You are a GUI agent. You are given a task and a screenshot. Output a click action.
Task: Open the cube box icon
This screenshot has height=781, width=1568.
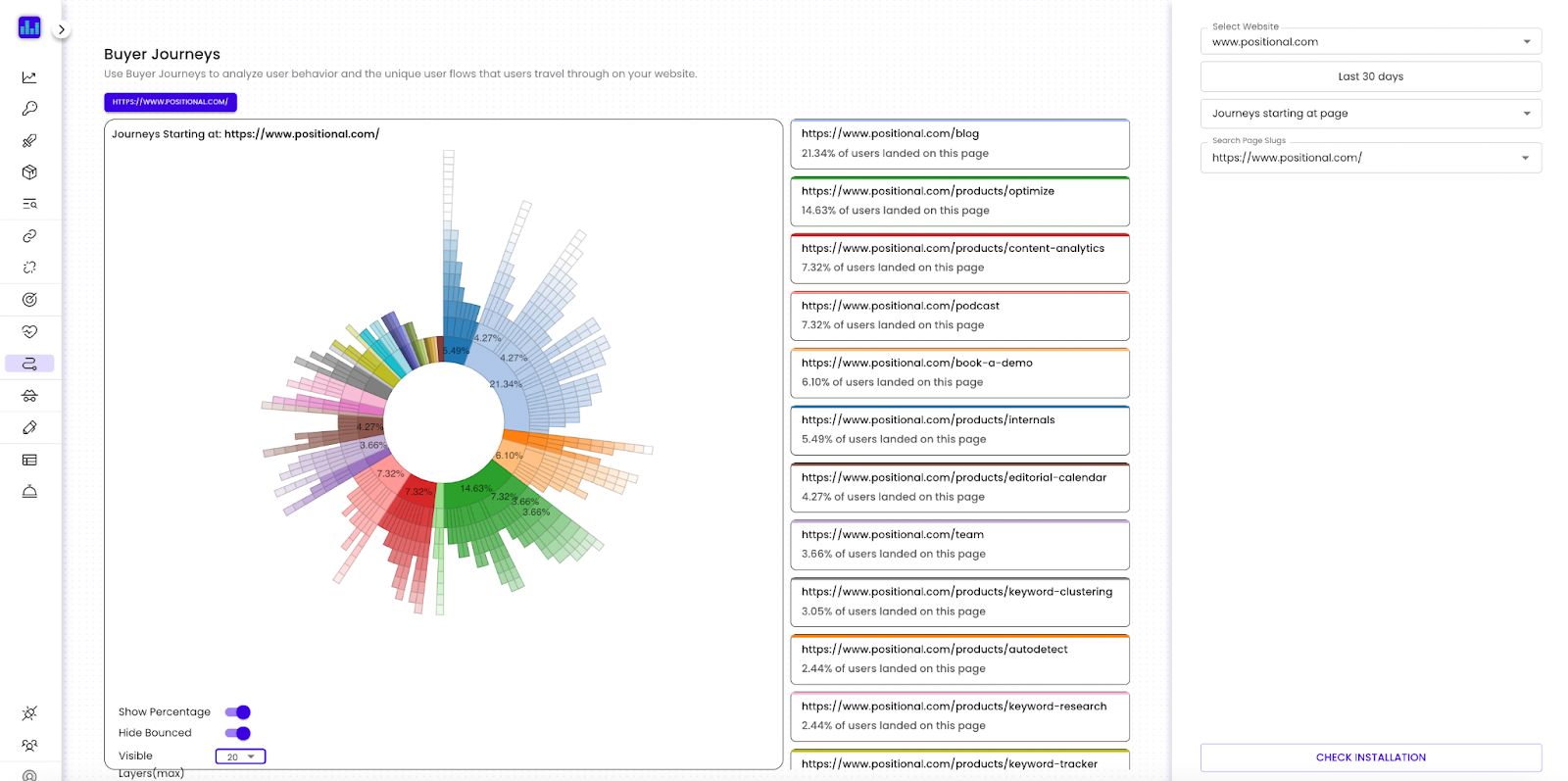tap(29, 172)
